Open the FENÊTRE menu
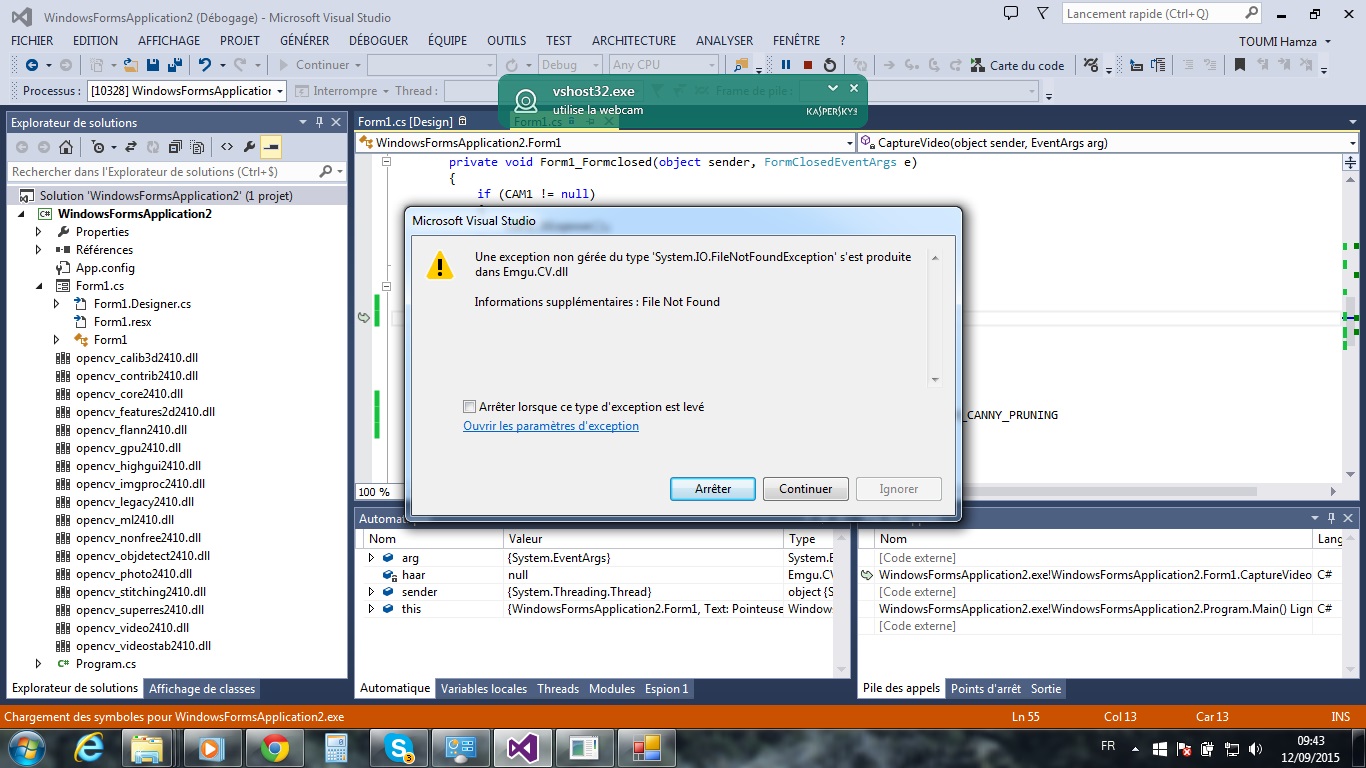1366x768 pixels. click(797, 41)
